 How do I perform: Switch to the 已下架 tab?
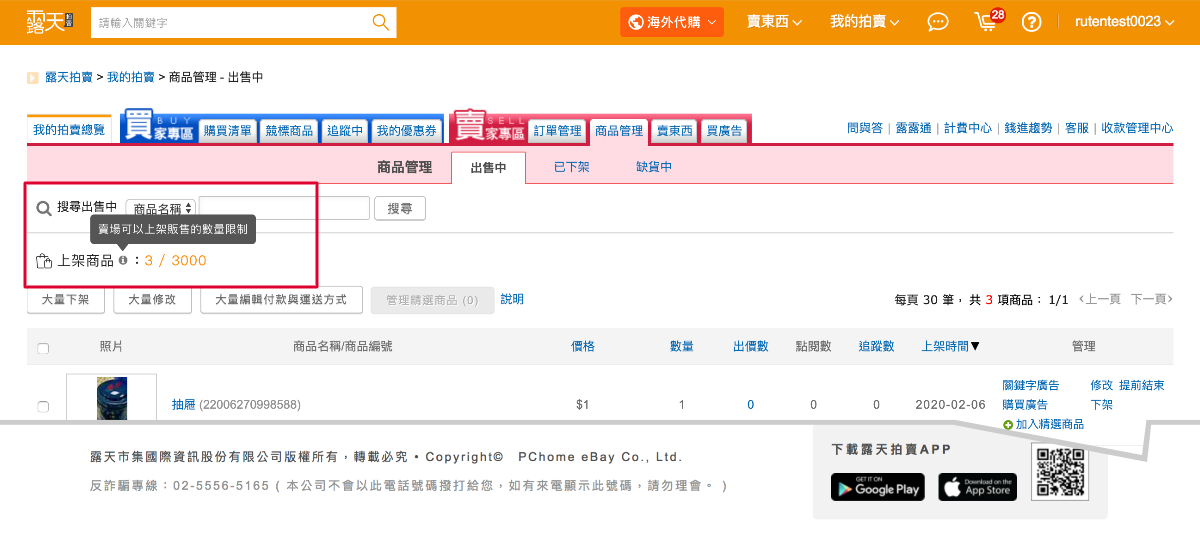[x=571, y=167]
